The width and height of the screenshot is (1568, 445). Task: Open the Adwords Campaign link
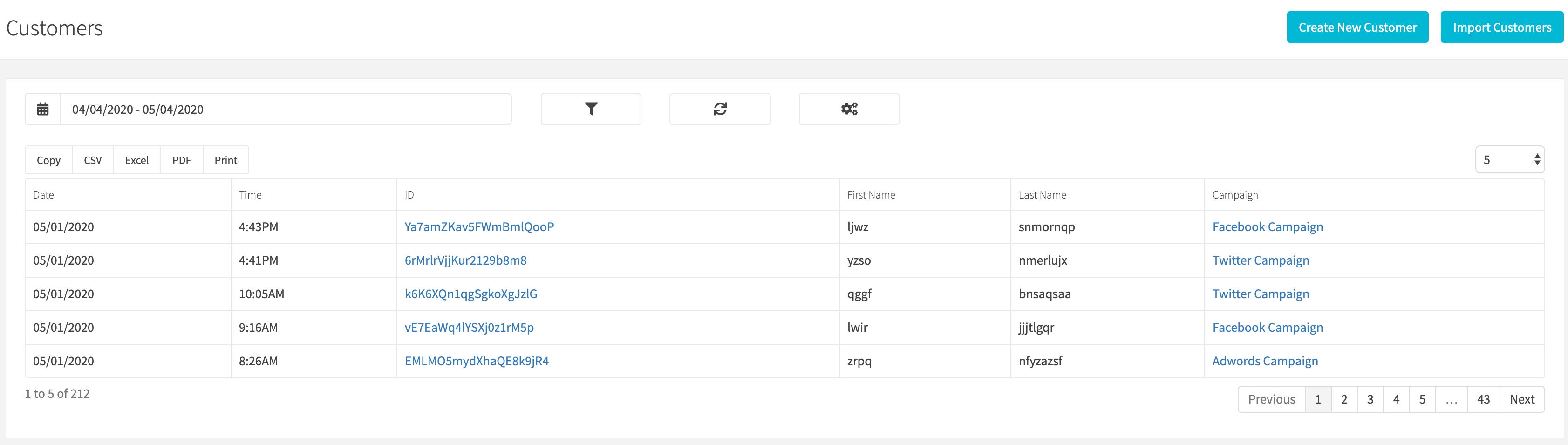[1265, 361]
